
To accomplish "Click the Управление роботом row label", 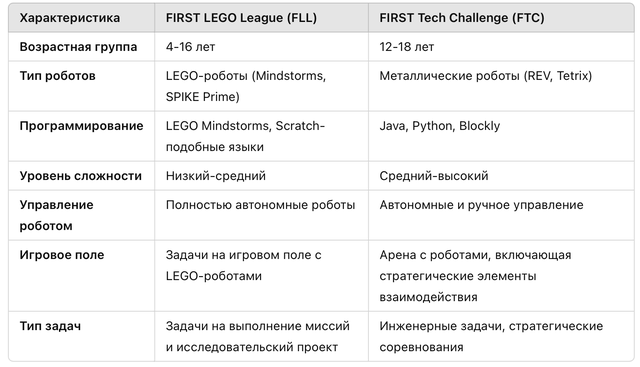I will tap(56, 215).
